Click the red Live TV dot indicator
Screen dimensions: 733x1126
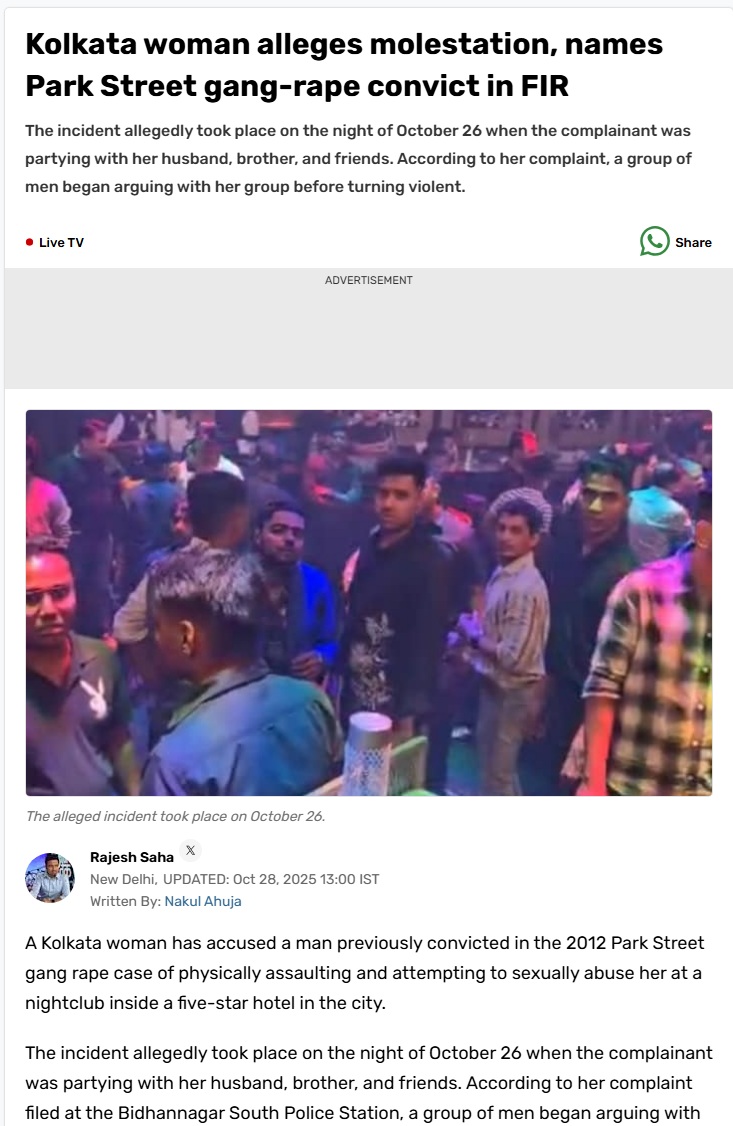29,242
